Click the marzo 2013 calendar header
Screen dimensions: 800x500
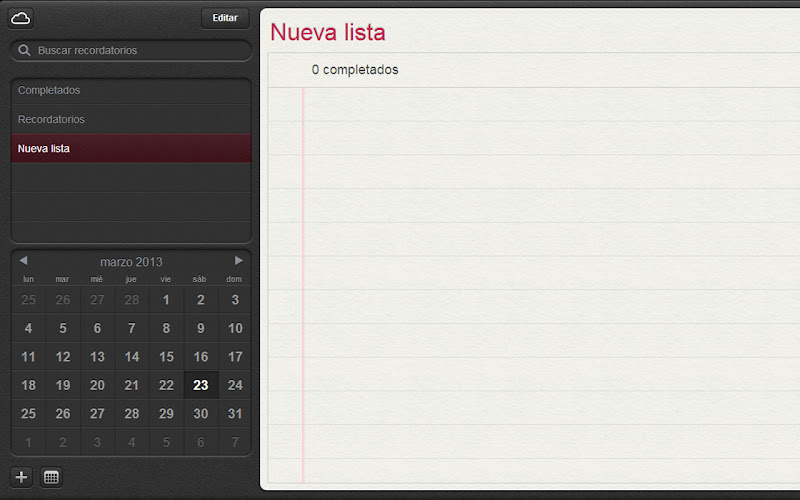click(131, 262)
